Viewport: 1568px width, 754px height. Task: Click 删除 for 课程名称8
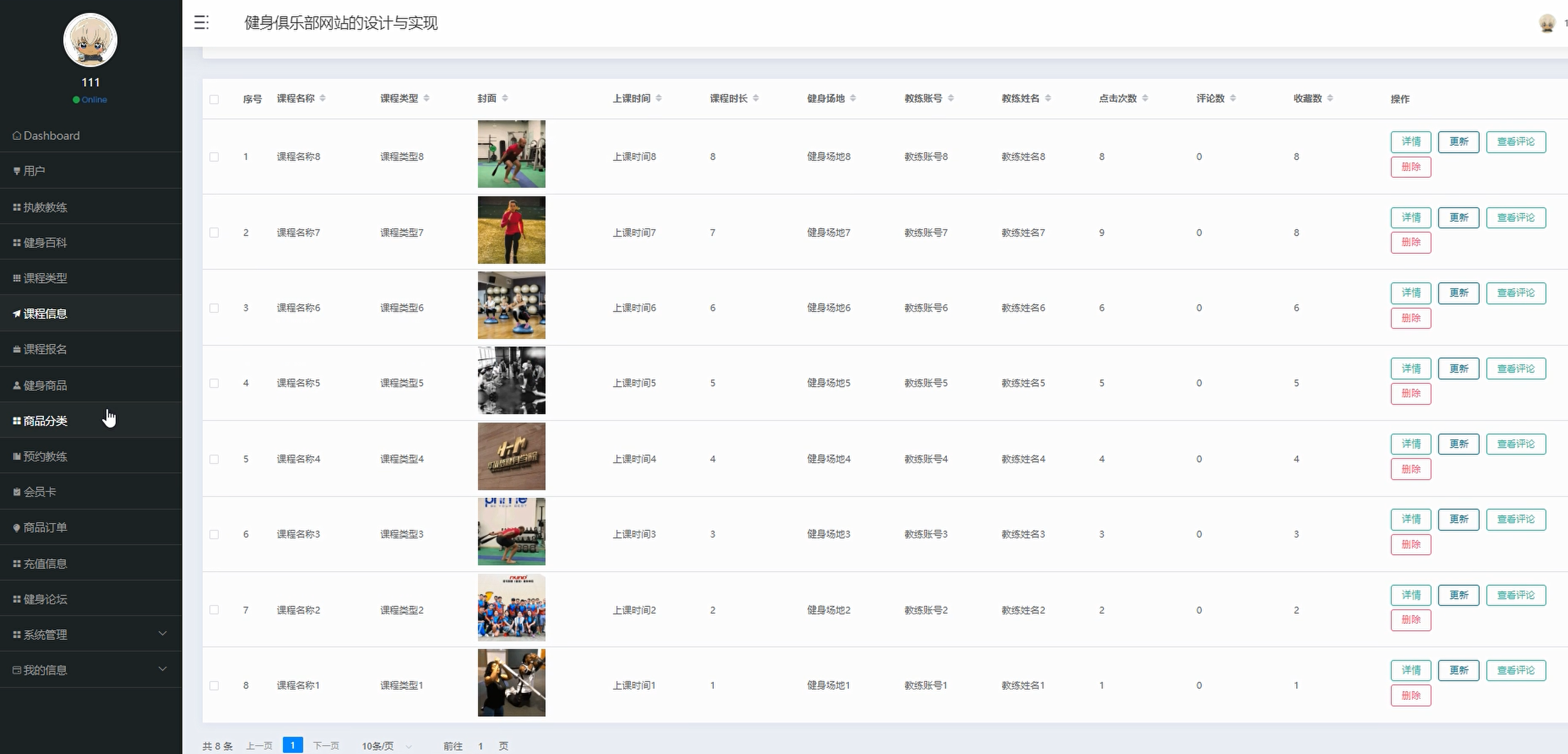pos(1410,167)
